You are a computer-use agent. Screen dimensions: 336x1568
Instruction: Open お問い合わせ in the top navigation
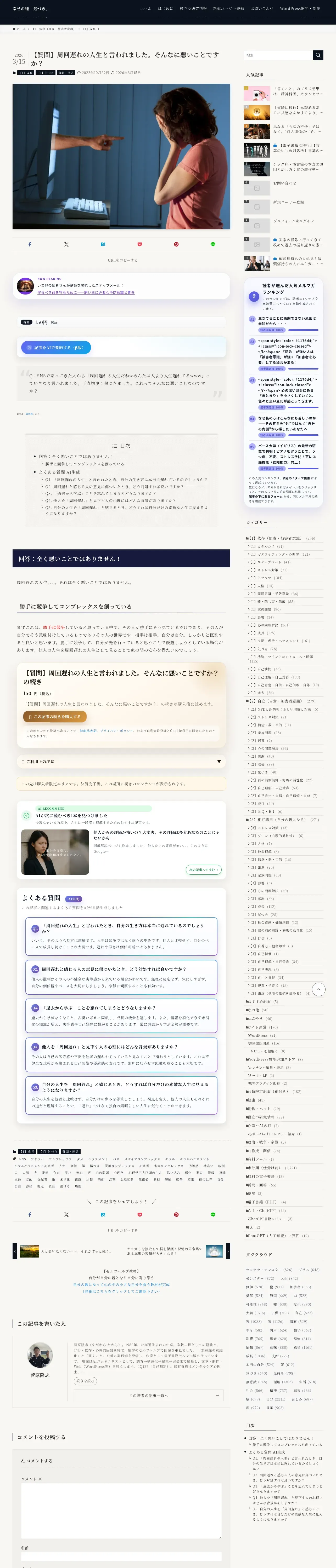pos(262,9)
